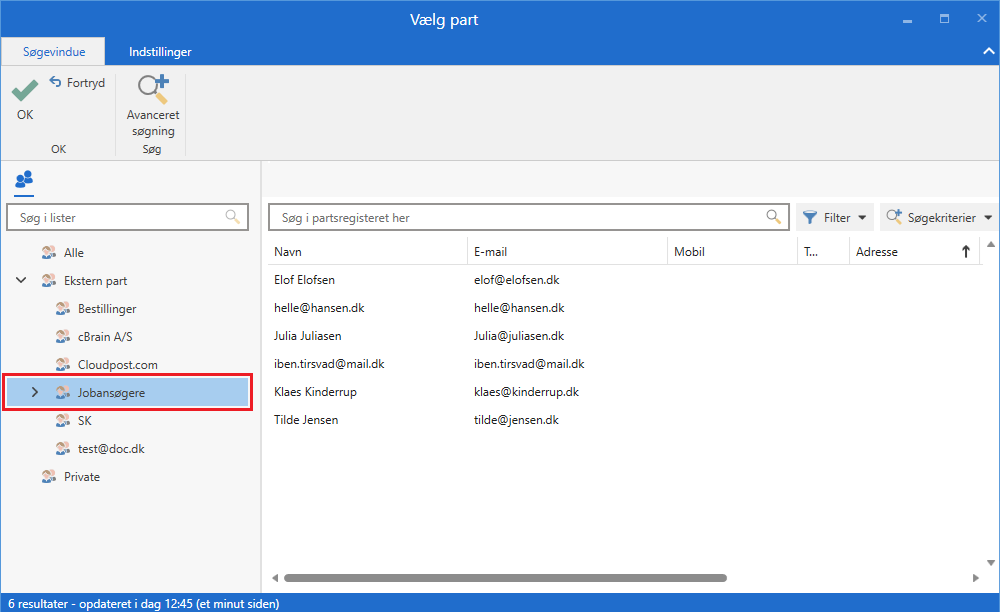
Task: Click search icon in partsregisteret field
Action: tap(773, 217)
